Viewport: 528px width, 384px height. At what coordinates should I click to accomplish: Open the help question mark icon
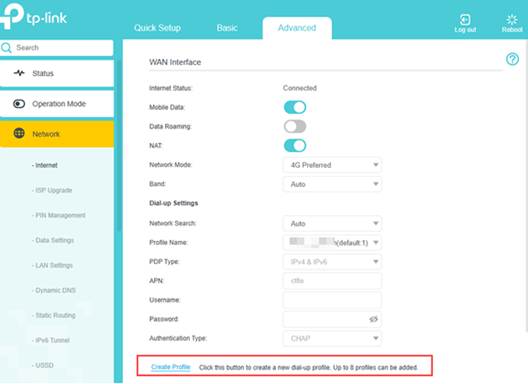tap(512, 59)
